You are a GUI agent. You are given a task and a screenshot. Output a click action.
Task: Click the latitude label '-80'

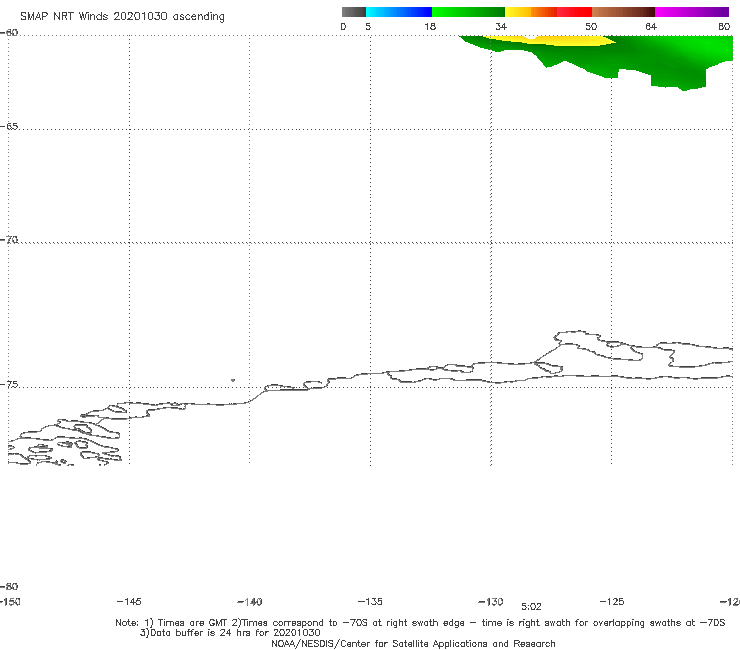point(9,586)
